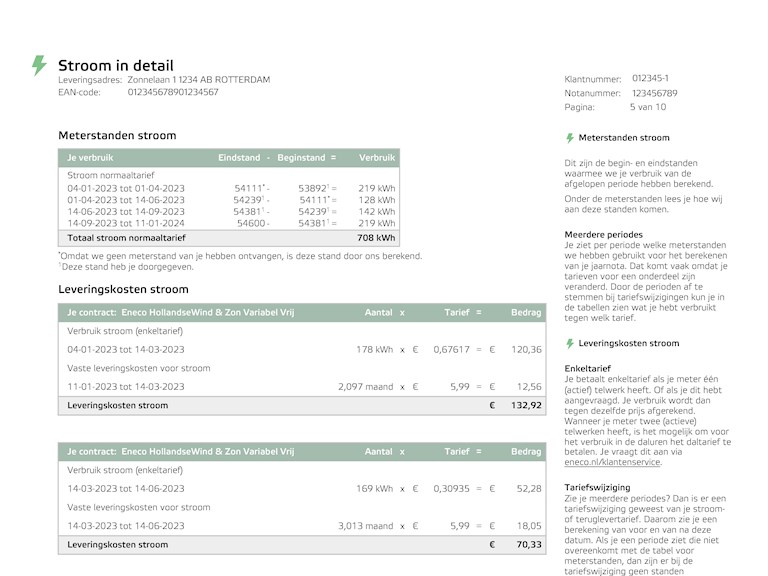Click lightning icon beside sidebar 'Leveringskosten stroom'

point(570,343)
